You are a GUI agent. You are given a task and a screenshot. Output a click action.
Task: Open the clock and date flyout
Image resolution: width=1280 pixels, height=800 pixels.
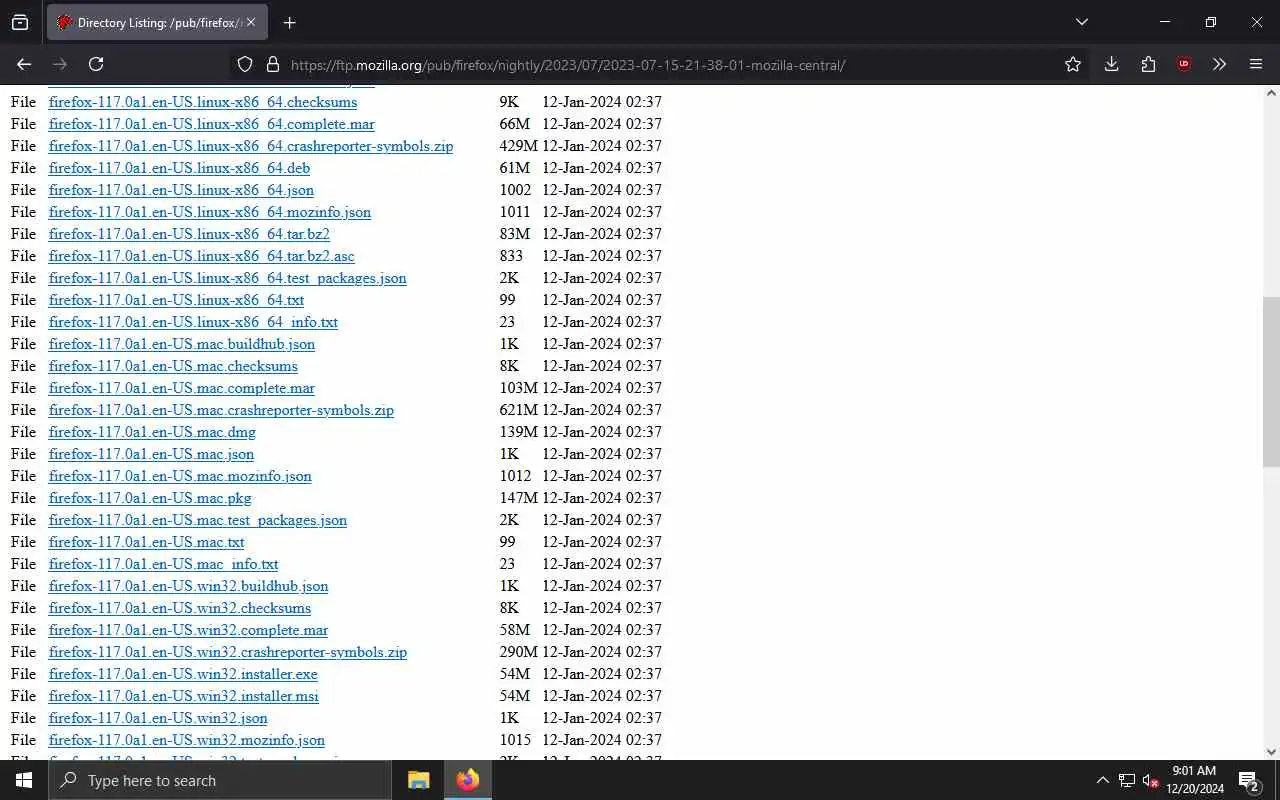(x=1194, y=780)
